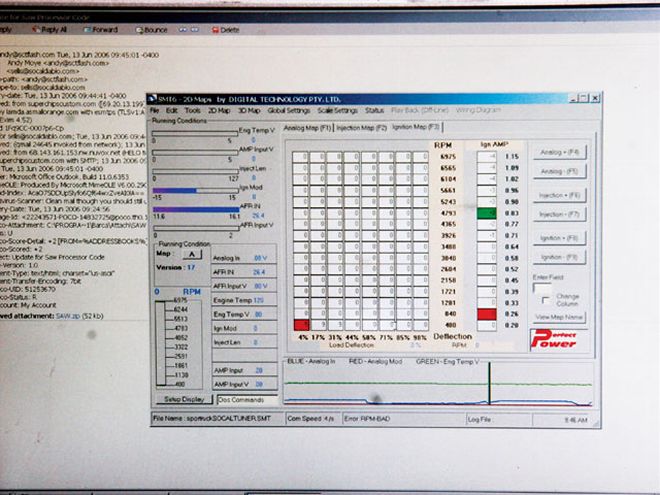Minimize the SMT6 window
Viewport: 660px width, 495px height.
tap(573, 98)
